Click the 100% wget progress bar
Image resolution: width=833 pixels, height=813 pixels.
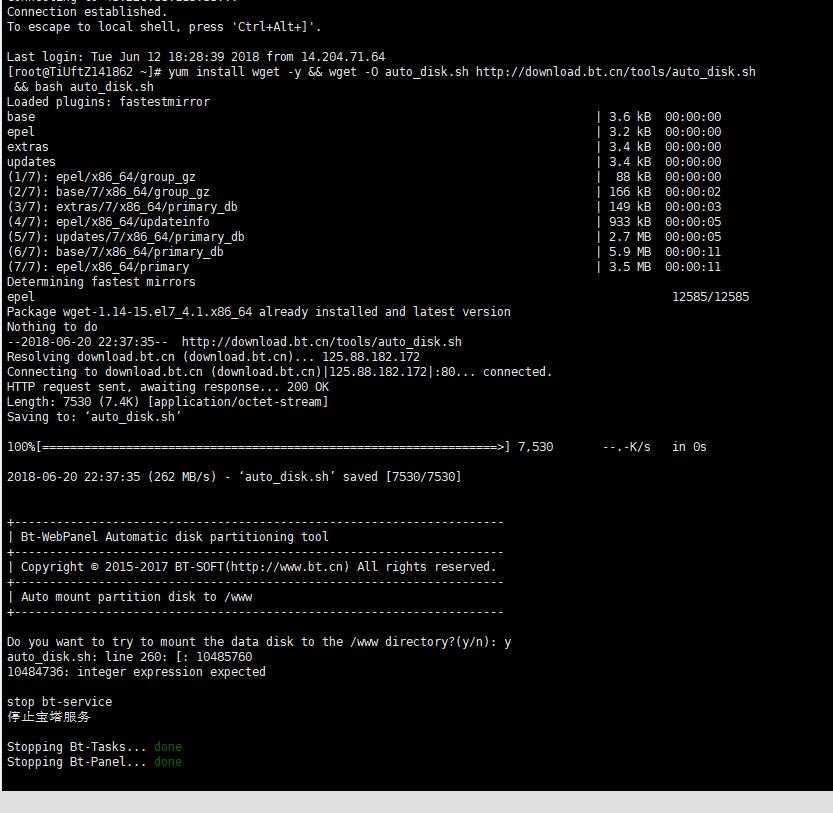[259, 447]
